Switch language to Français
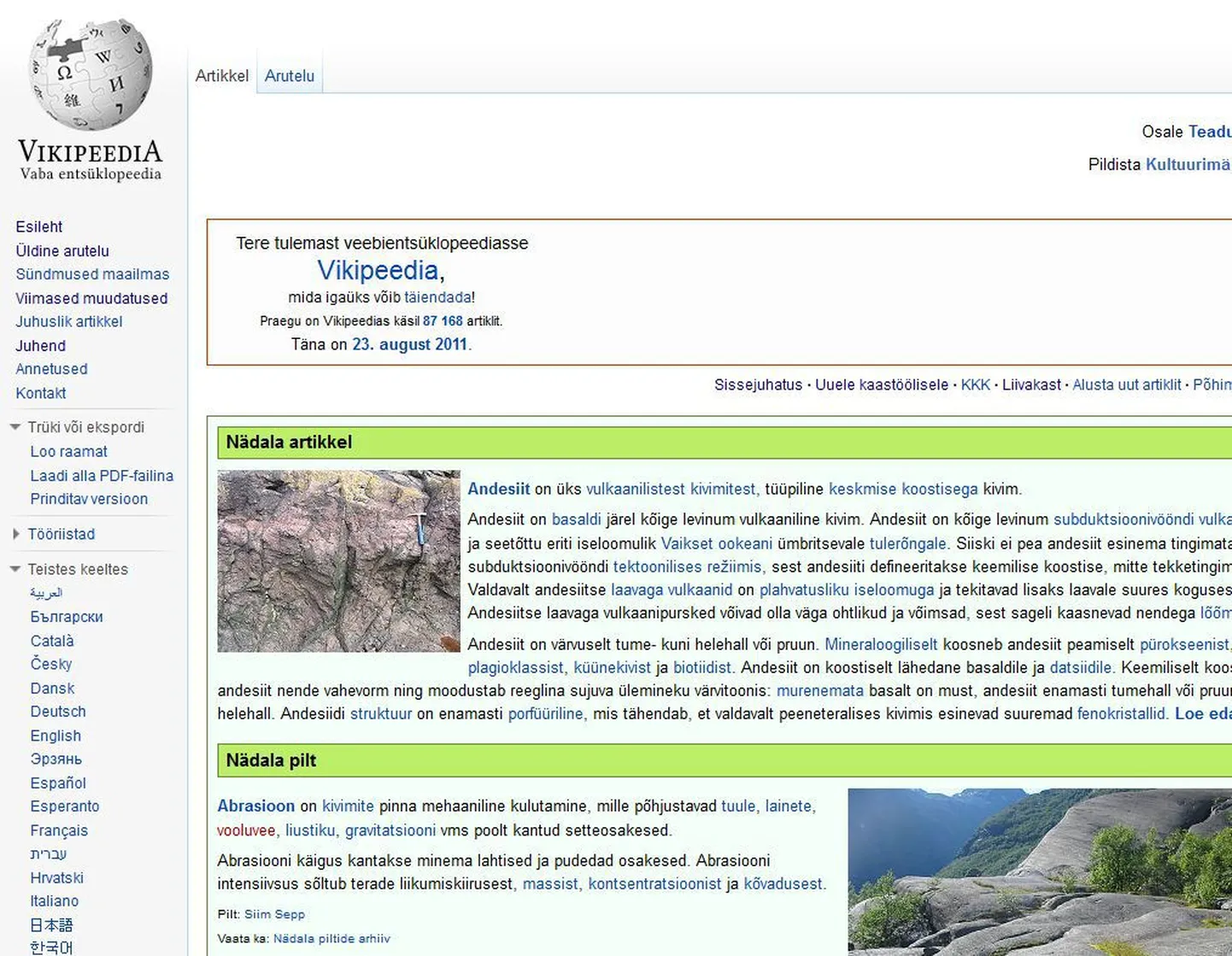 59,830
